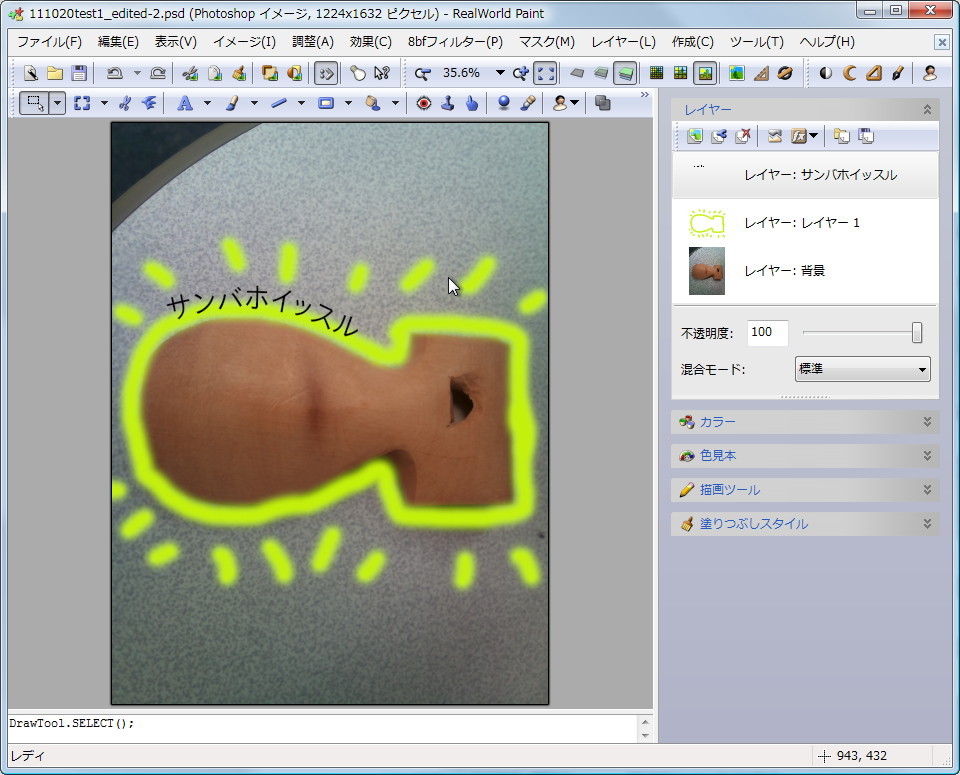960x775 pixels.
Task: Select the Line tool
Action: click(280, 102)
